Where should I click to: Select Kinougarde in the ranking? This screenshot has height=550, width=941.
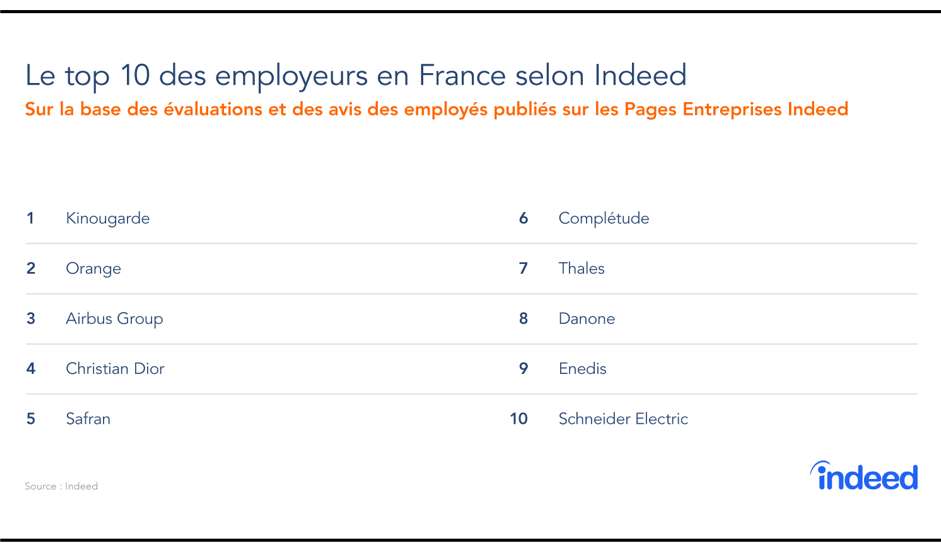(108, 218)
